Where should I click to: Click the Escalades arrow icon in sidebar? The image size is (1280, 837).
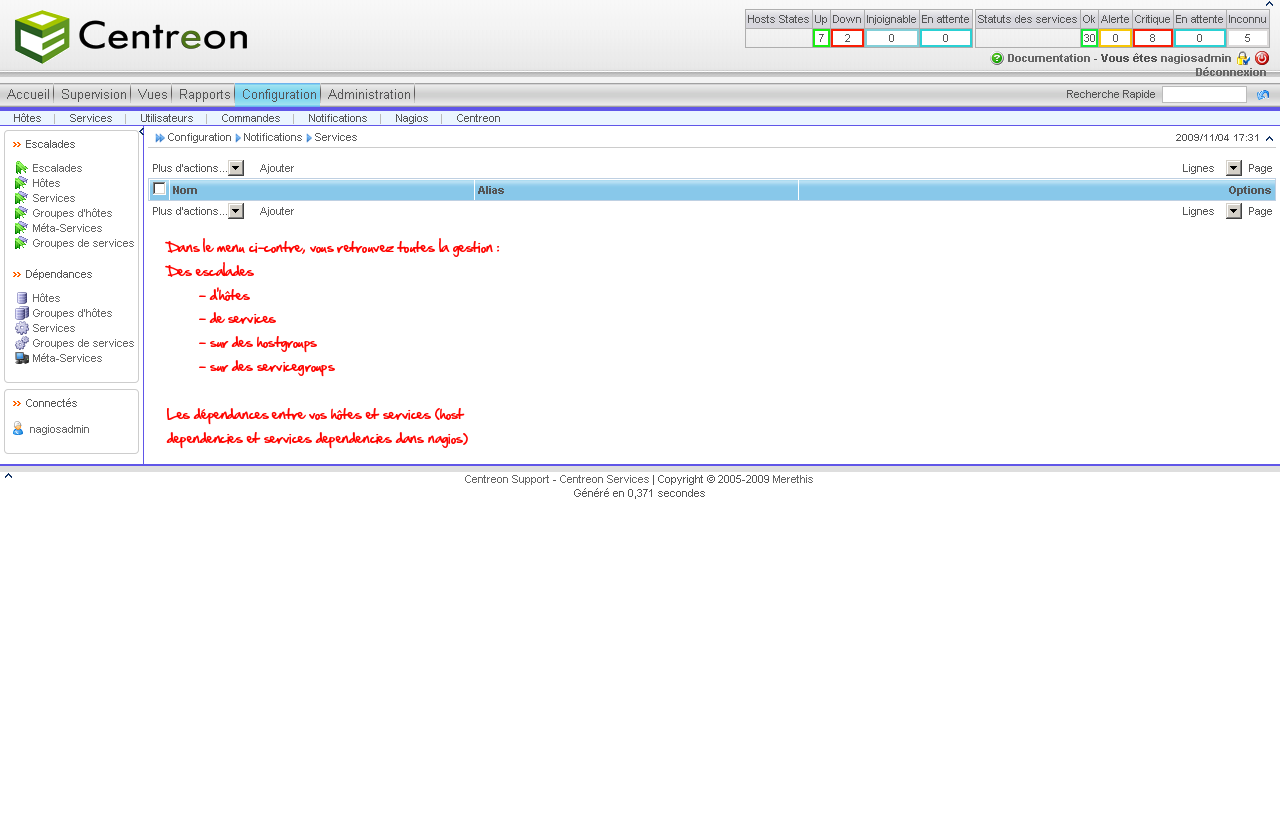pyautogui.click(x=21, y=168)
